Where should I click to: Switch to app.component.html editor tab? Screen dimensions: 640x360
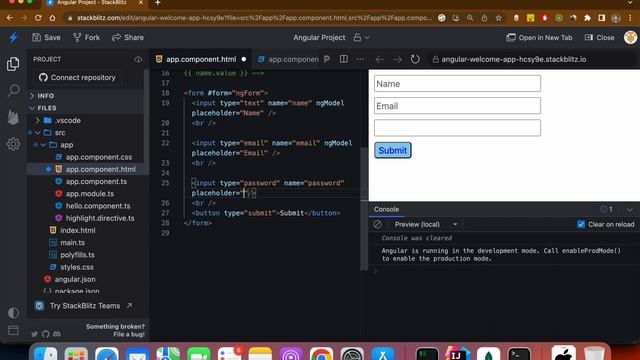click(x=201, y=60)
